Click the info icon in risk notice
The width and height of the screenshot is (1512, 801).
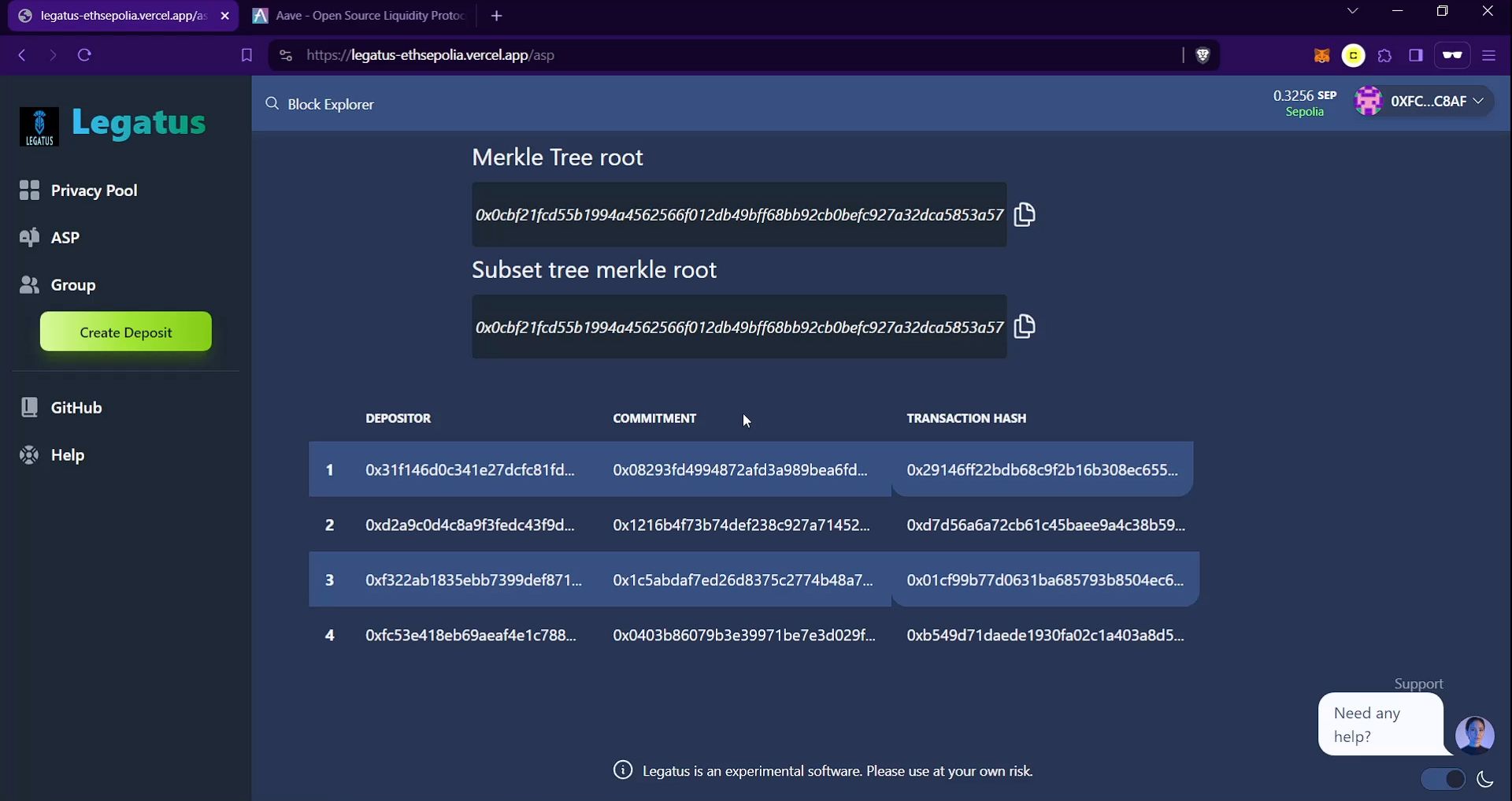(x=623, y=770)
